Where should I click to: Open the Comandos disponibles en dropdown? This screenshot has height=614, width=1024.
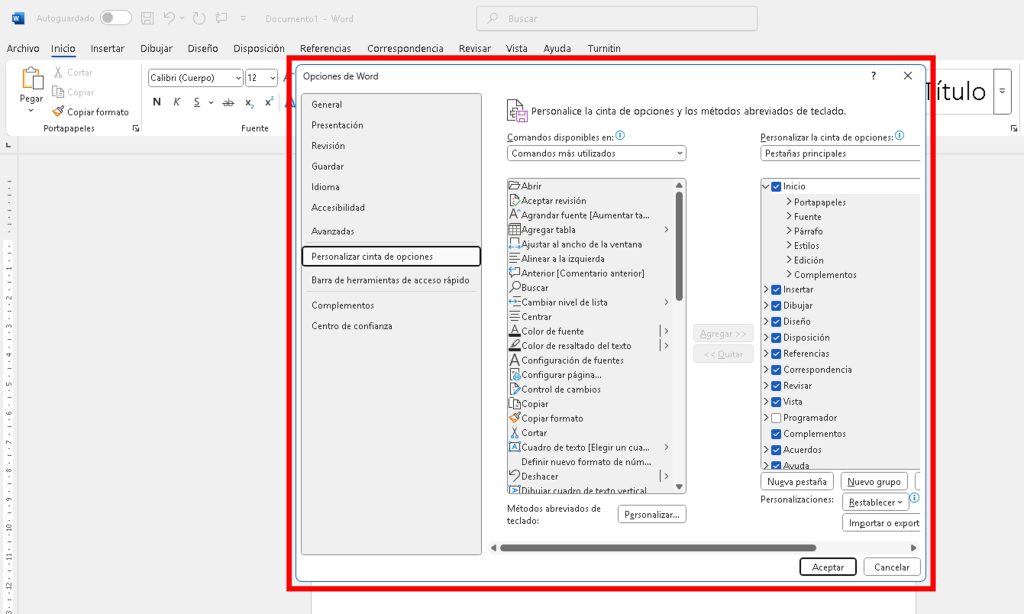point(596,154)
